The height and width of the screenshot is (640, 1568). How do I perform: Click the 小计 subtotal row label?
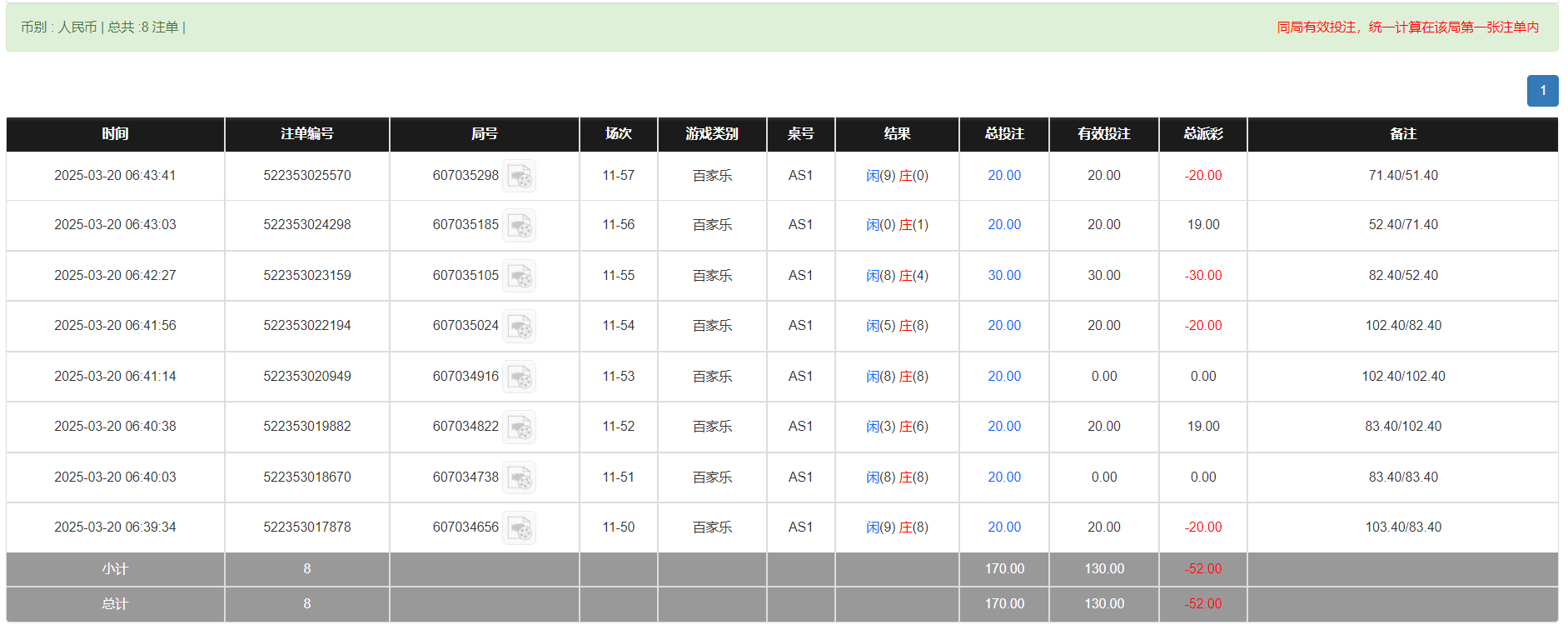(115, 569)
